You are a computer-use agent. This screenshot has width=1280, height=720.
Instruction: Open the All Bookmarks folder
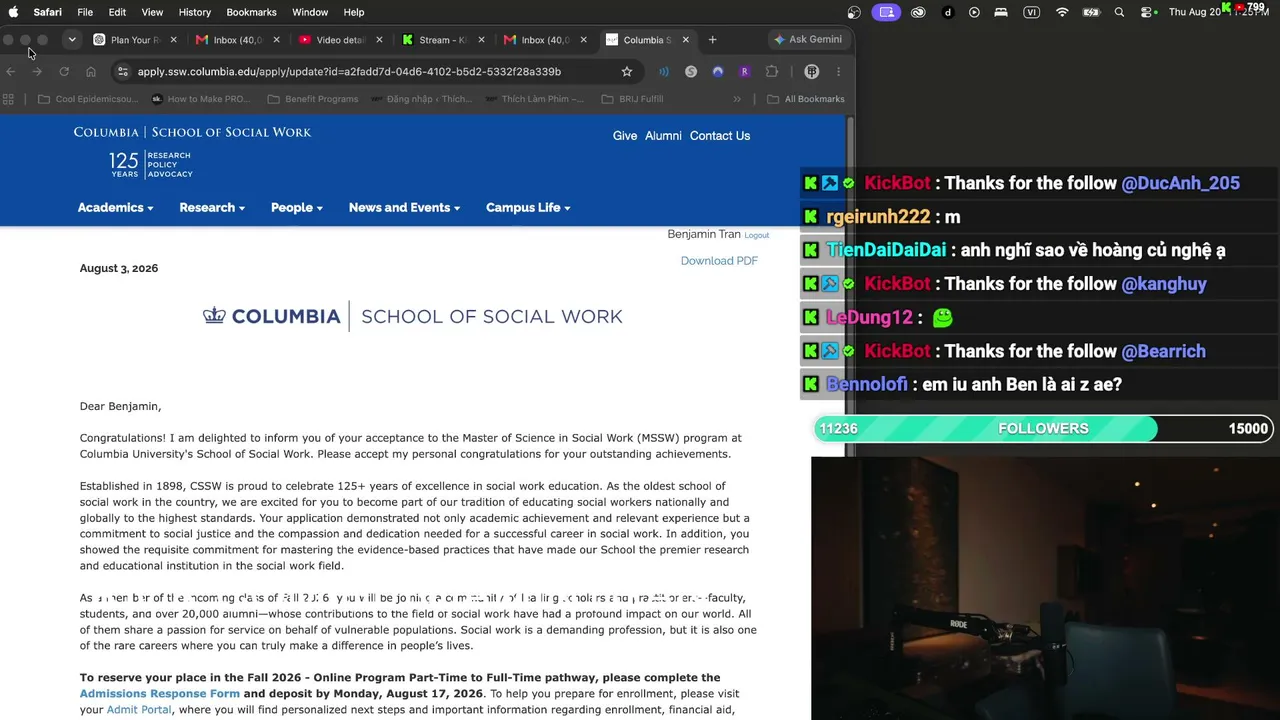806,99
